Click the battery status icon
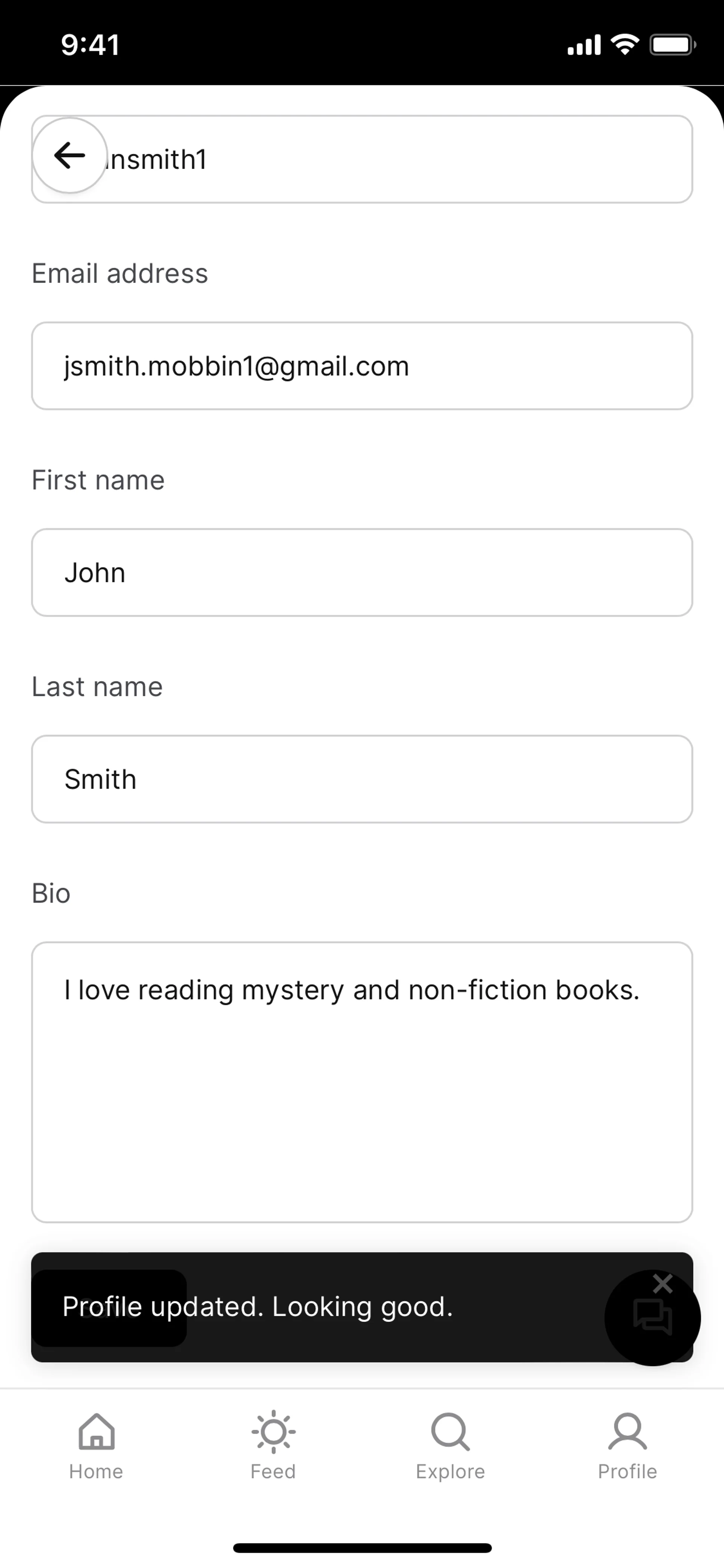The height and width of the screenshot is (1568, 724). point(672,45)
